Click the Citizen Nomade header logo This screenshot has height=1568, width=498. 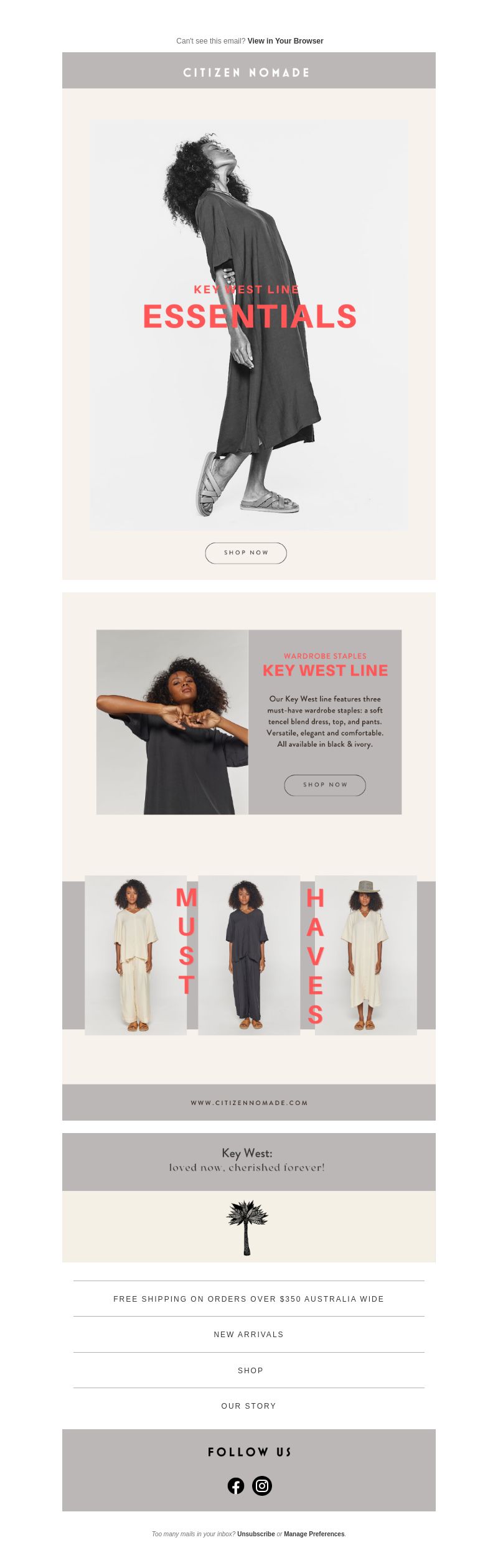pyautogui.click(x=247, y=72)
